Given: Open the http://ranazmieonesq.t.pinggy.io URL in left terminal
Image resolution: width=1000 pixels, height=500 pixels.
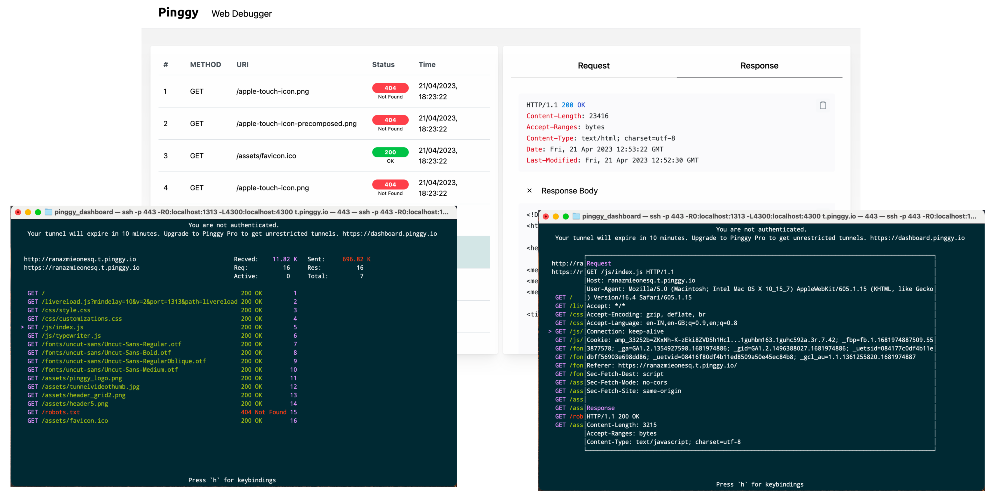Looking at the screenshot, I should (x=80, y=260).
